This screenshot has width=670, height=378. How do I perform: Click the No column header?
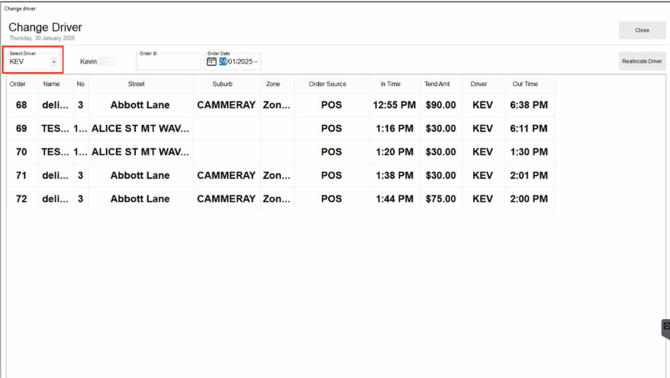(80, 84)
